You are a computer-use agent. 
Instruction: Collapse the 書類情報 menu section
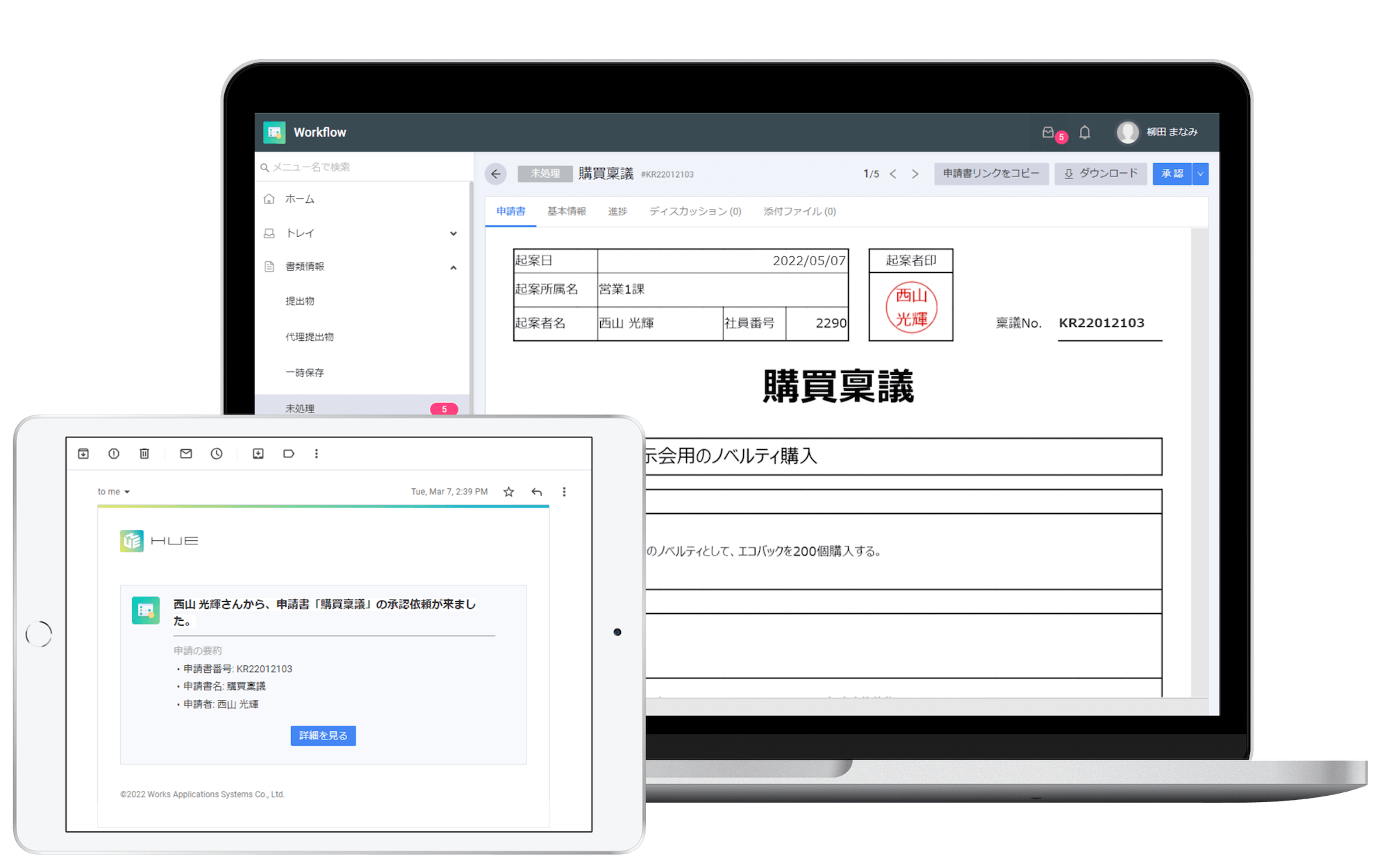tap(454, 267)
